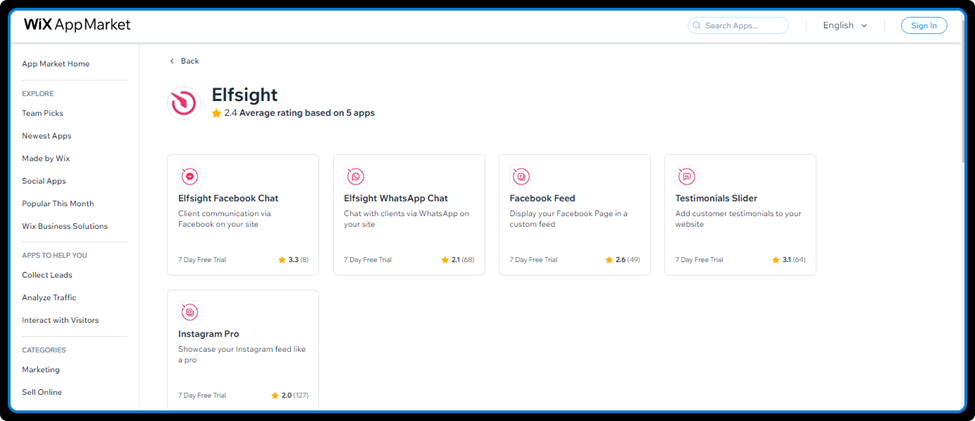Viewport: 975px width, 421px height.
Task: Open the Facebook Feed app title
Action: [542, 198]
